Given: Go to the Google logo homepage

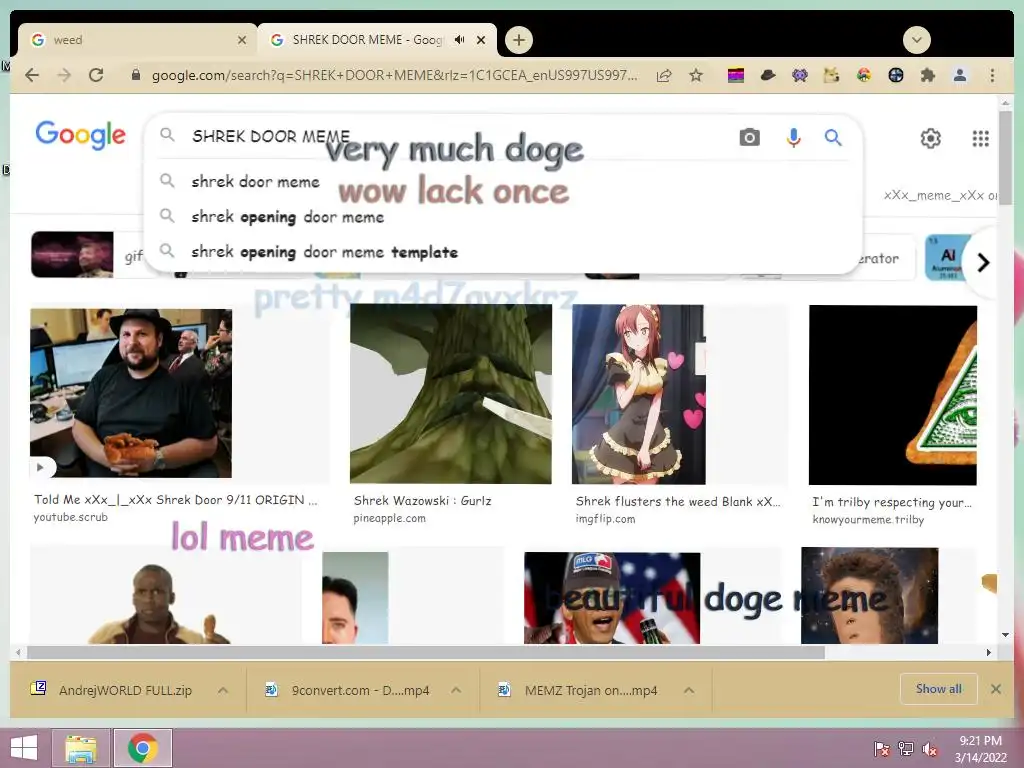Looking at the screenshot, I should tap(80, 135).
